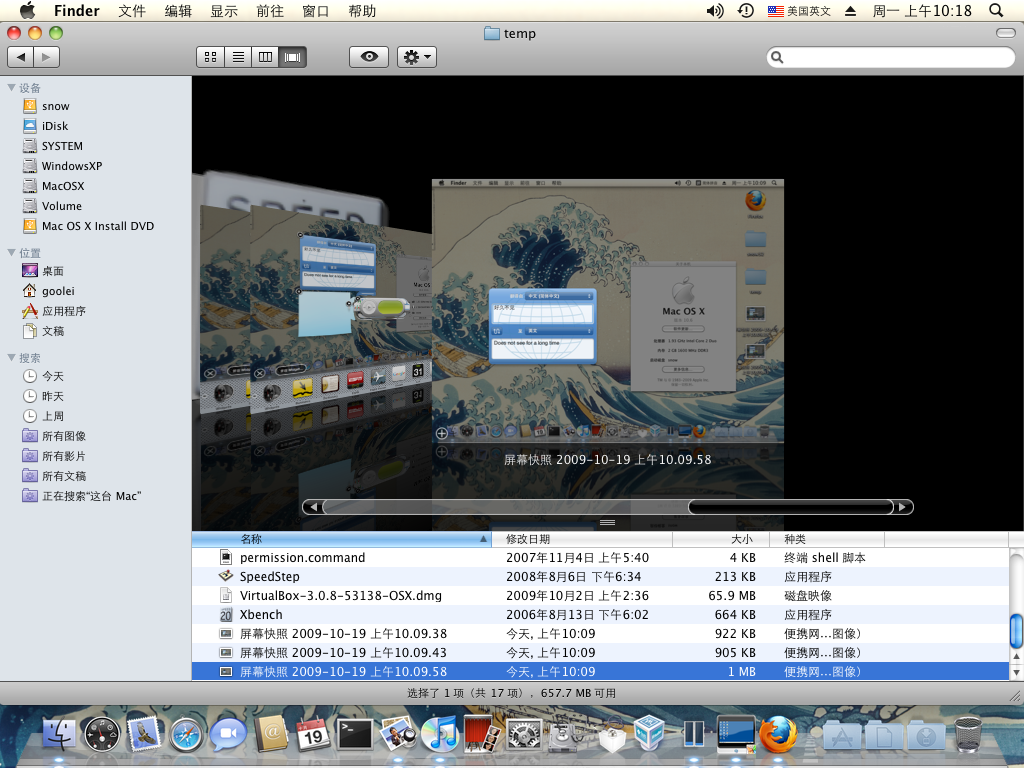Open the Preview app in the Dock
This screenshot has width=1024, height=768.
point(397,733)
